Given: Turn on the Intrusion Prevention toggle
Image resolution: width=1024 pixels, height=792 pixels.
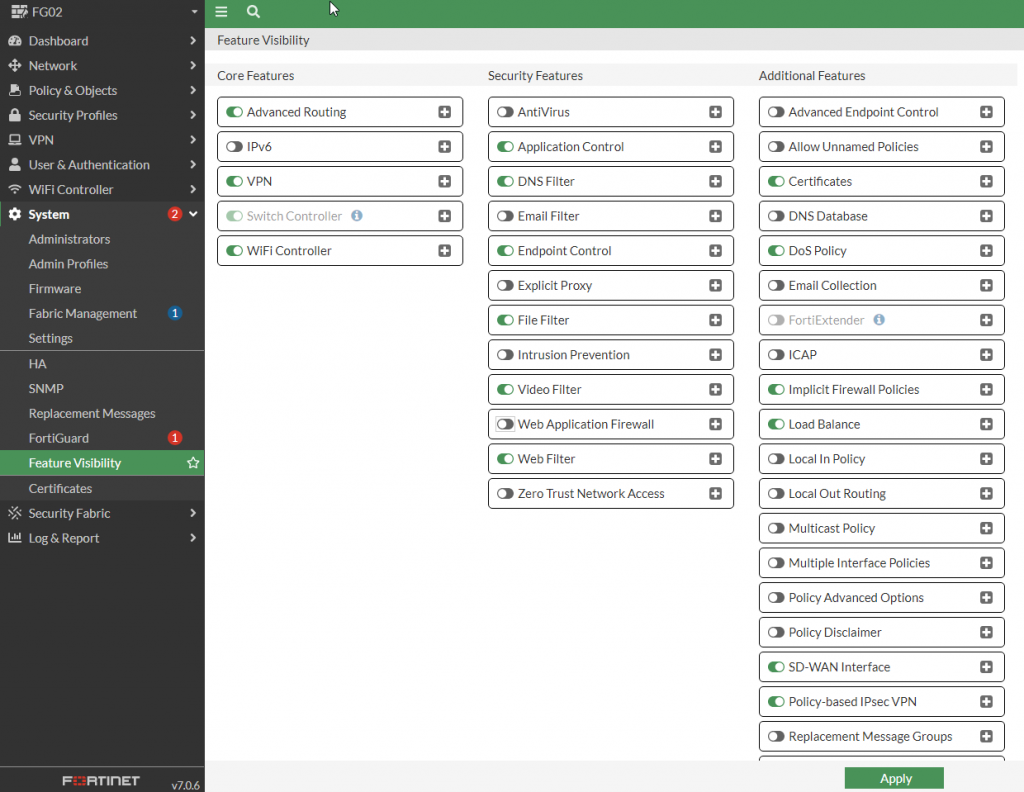Looking at the screenshot, I should coord(505,355).
